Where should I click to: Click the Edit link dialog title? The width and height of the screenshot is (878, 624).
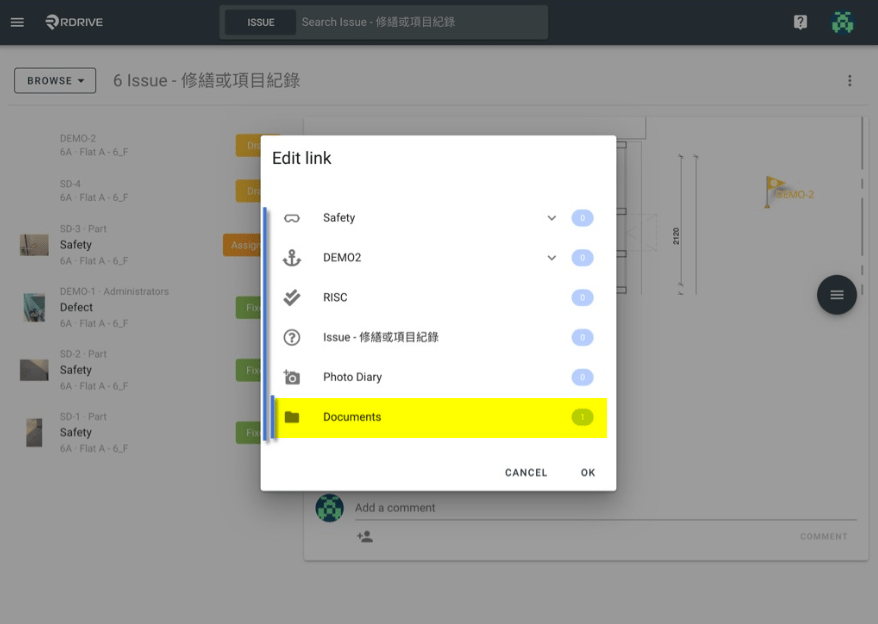tap(301, 158)
